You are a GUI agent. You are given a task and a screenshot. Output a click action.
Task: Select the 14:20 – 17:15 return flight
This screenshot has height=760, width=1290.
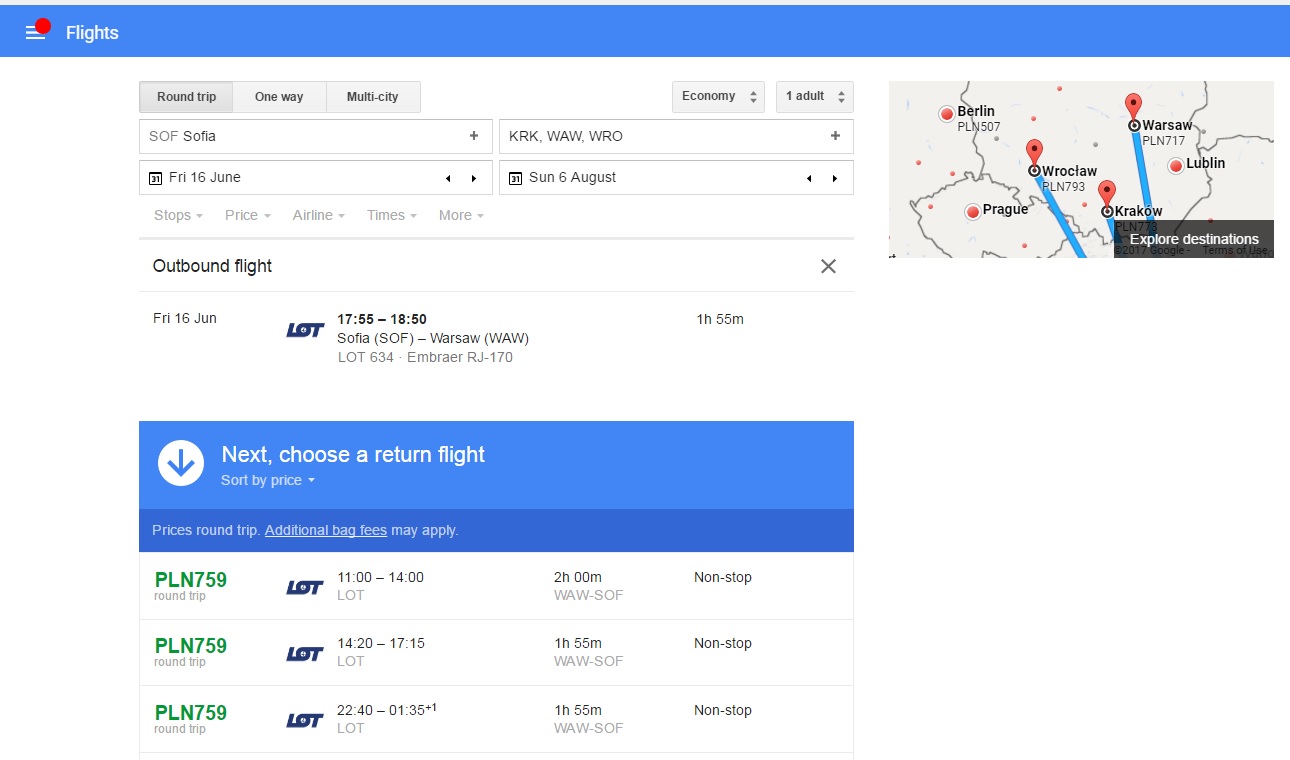pyautogui.click(x=496, y=652)
